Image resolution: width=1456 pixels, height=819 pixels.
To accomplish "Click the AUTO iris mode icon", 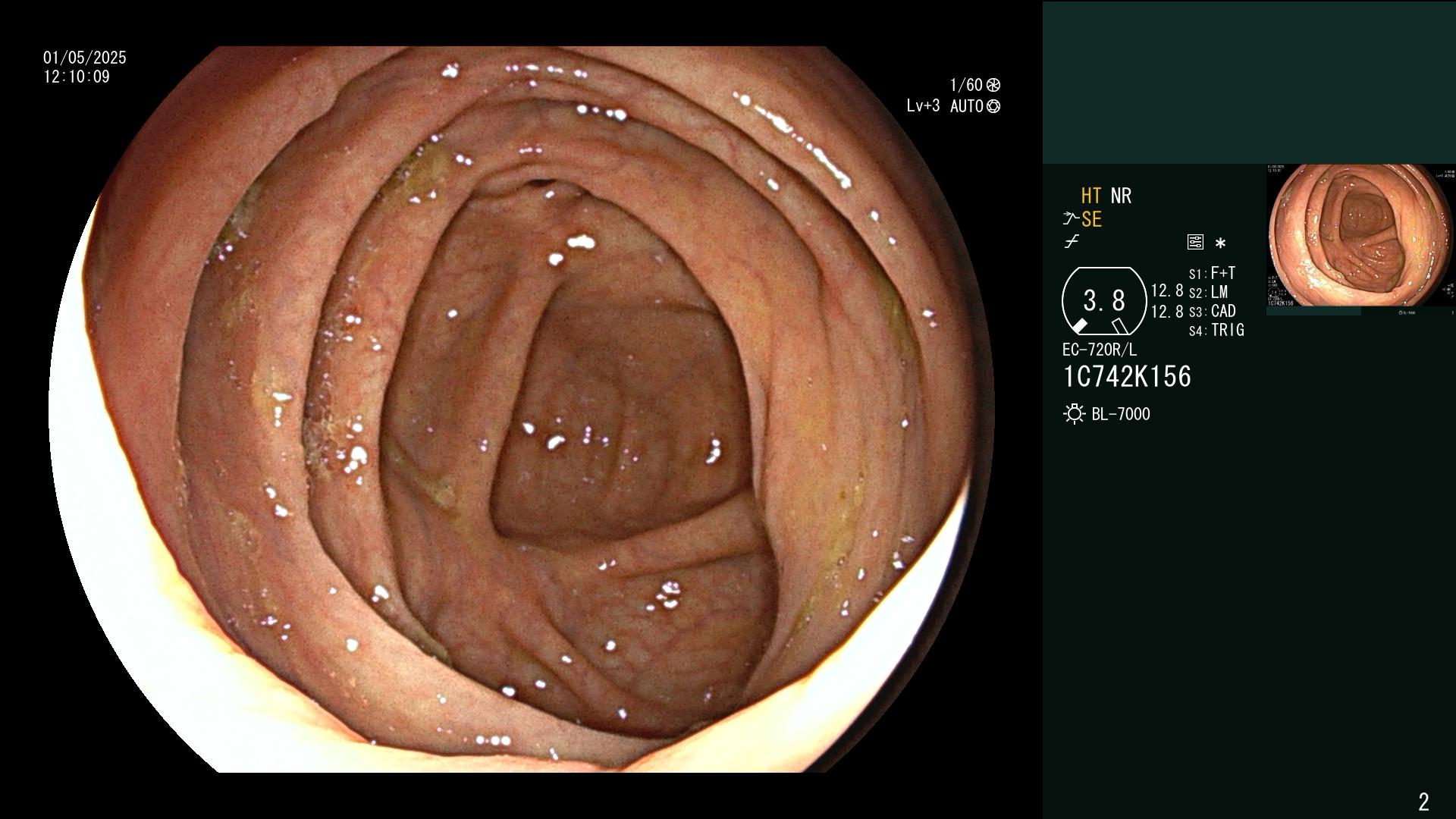I will 993,106.
